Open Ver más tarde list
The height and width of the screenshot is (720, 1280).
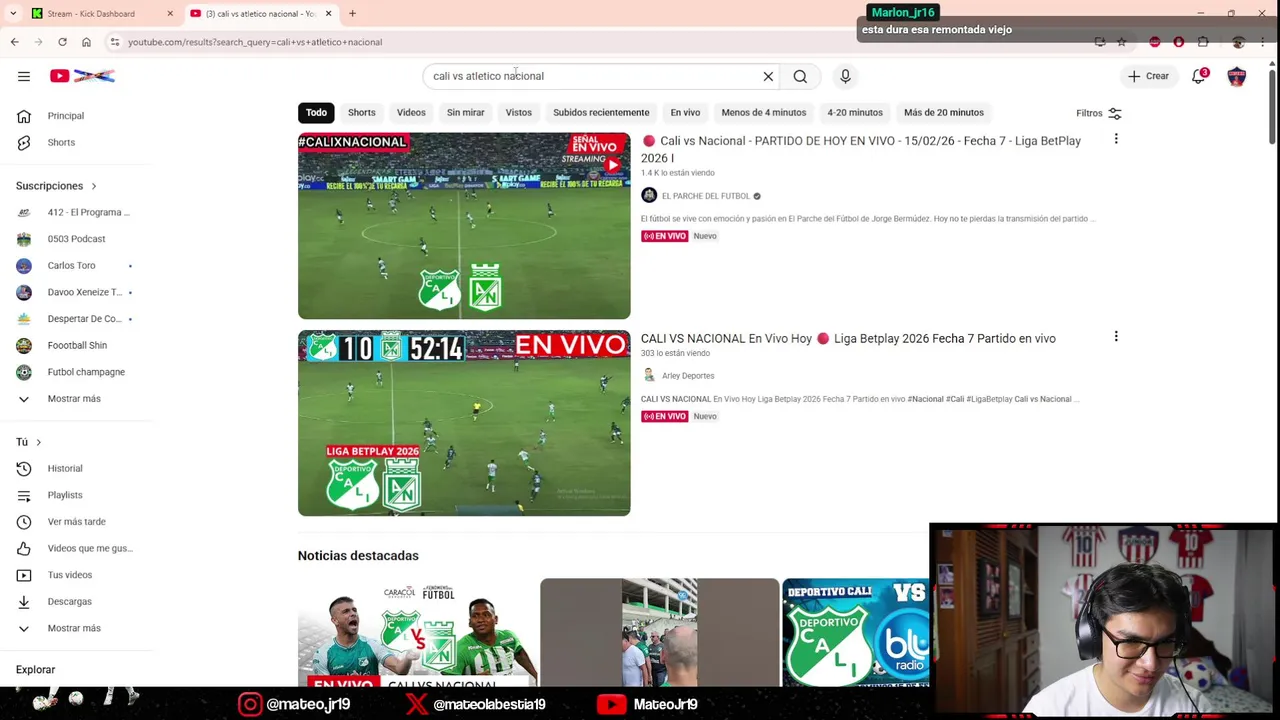click(76, 522)
